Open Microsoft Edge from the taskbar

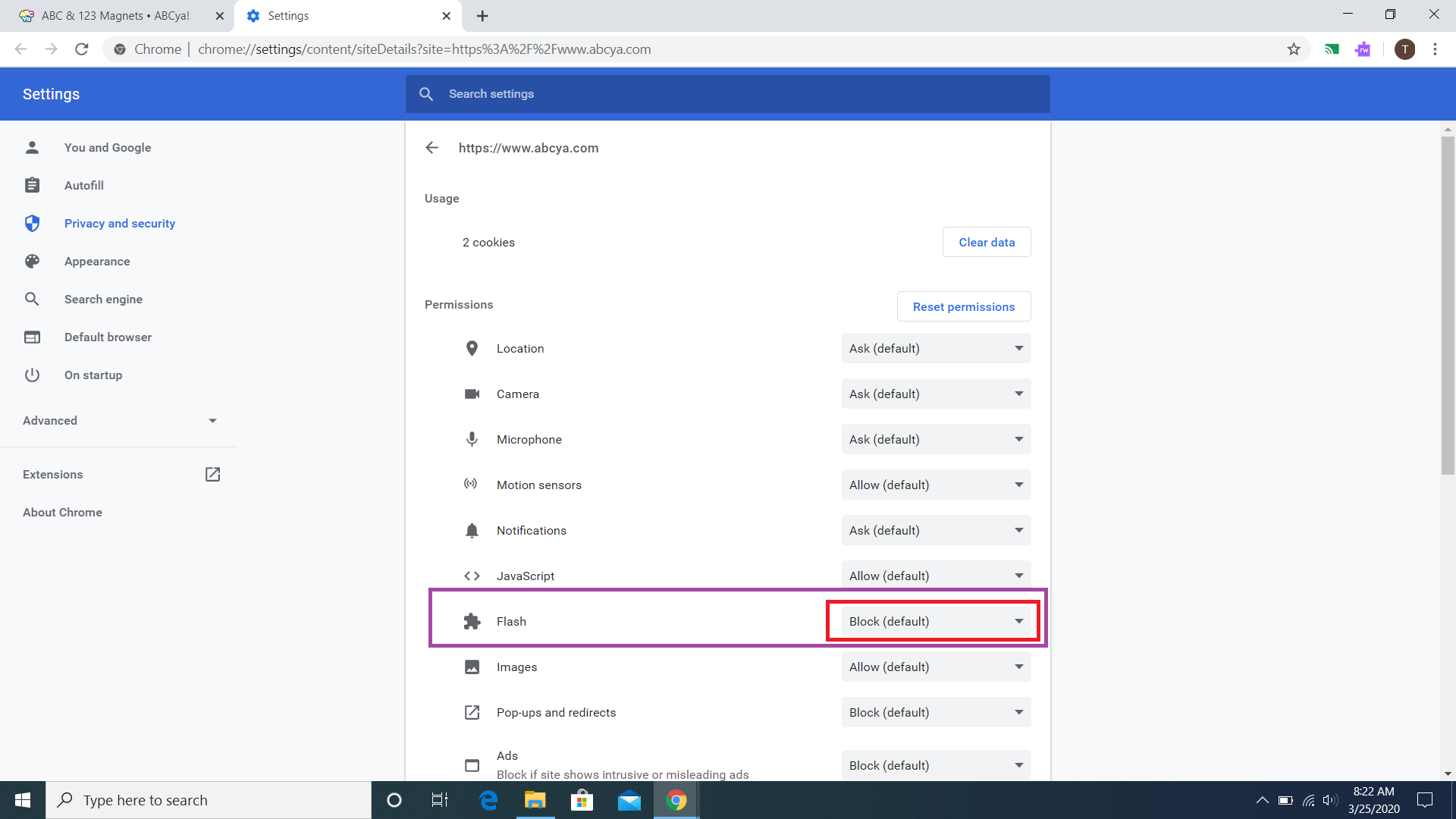point(488,800)
